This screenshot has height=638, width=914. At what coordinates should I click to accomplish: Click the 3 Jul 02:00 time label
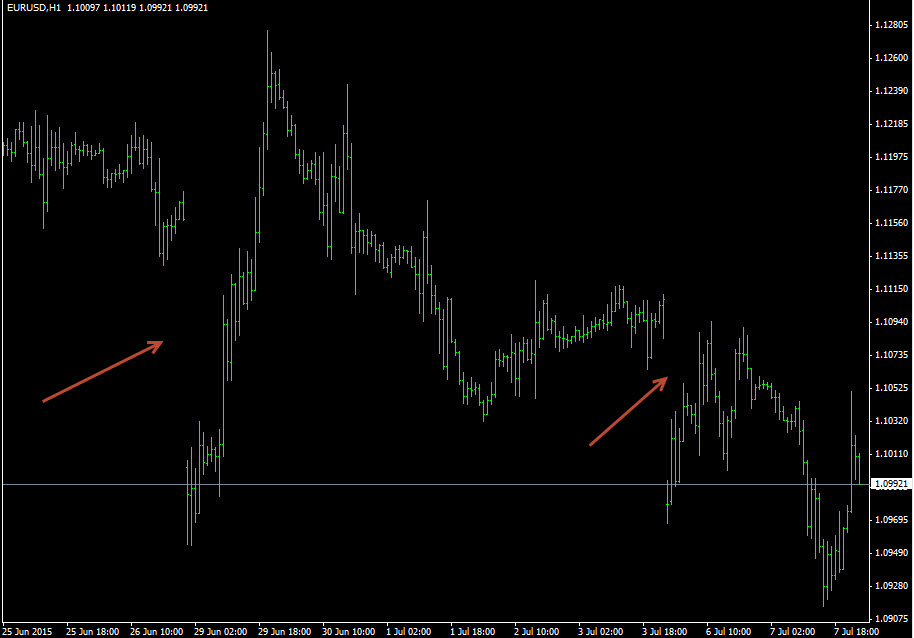click(601, 631)
